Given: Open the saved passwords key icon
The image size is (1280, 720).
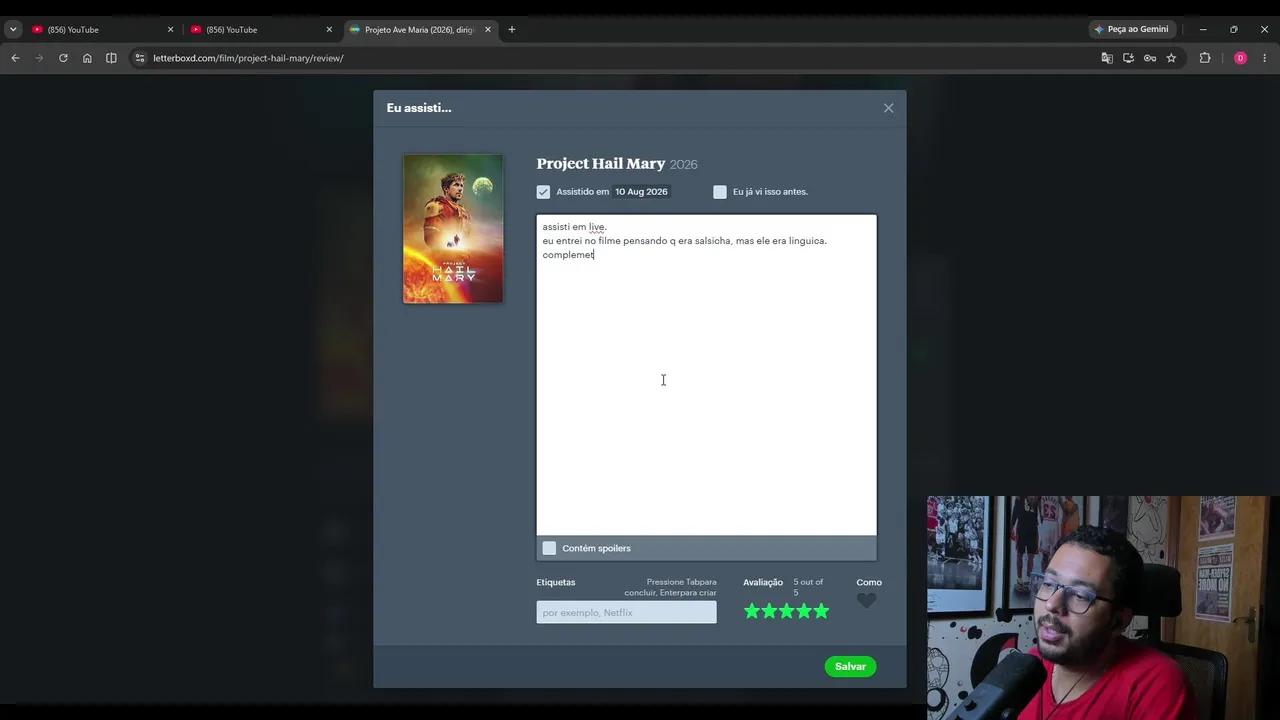Looking at the screenshot, I should tap(1150, 58).
